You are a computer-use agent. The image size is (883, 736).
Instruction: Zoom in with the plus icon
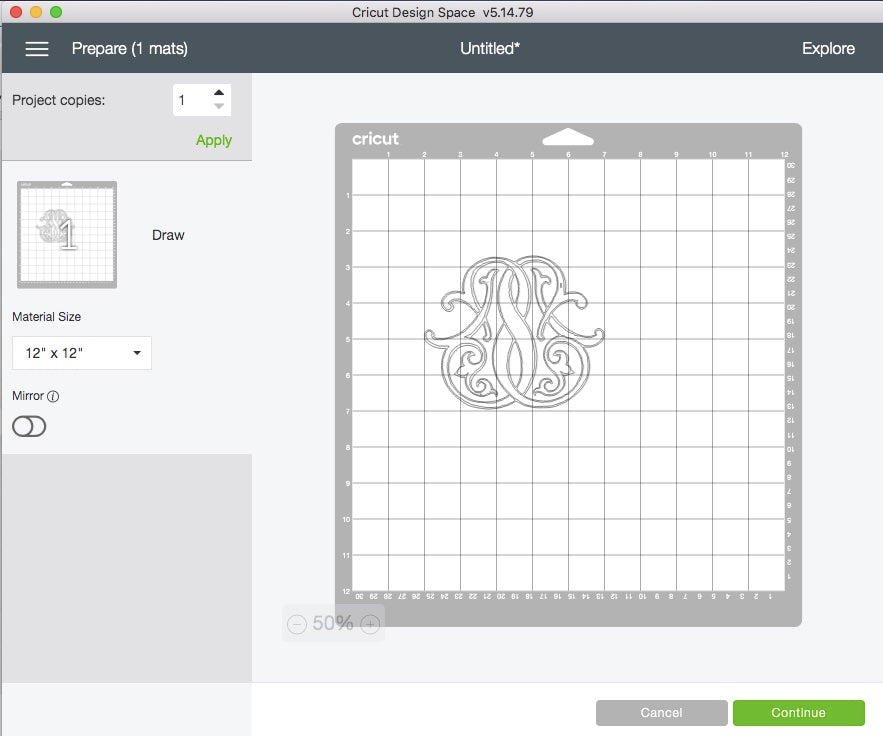click(370, 624)
